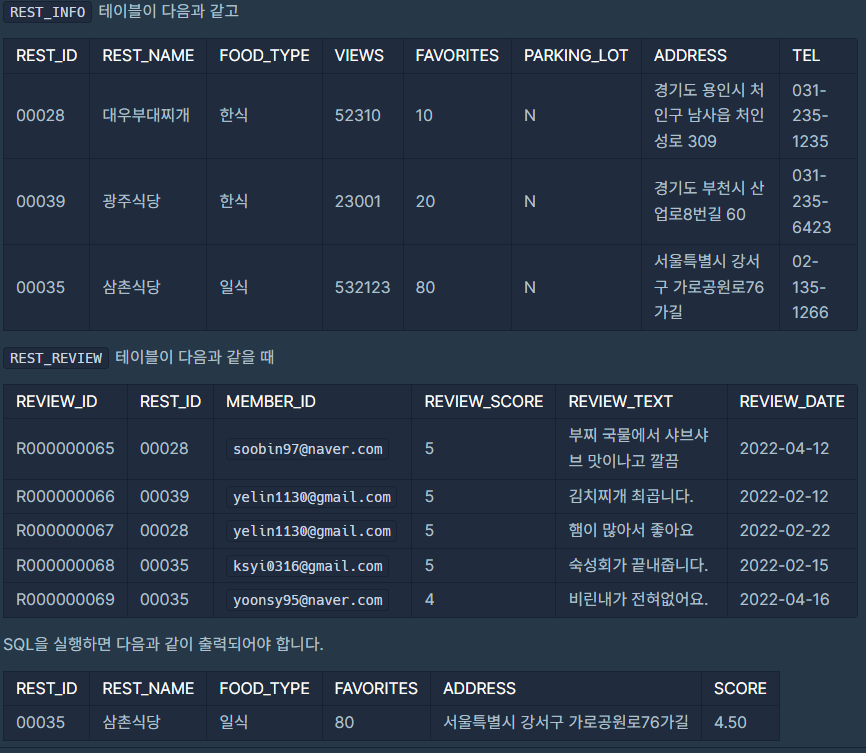This screenshot has height=753, width=866.
Task: Click the restaurant name 대우부대찌개
Action: pyautogui.click(x=146, y=115)
